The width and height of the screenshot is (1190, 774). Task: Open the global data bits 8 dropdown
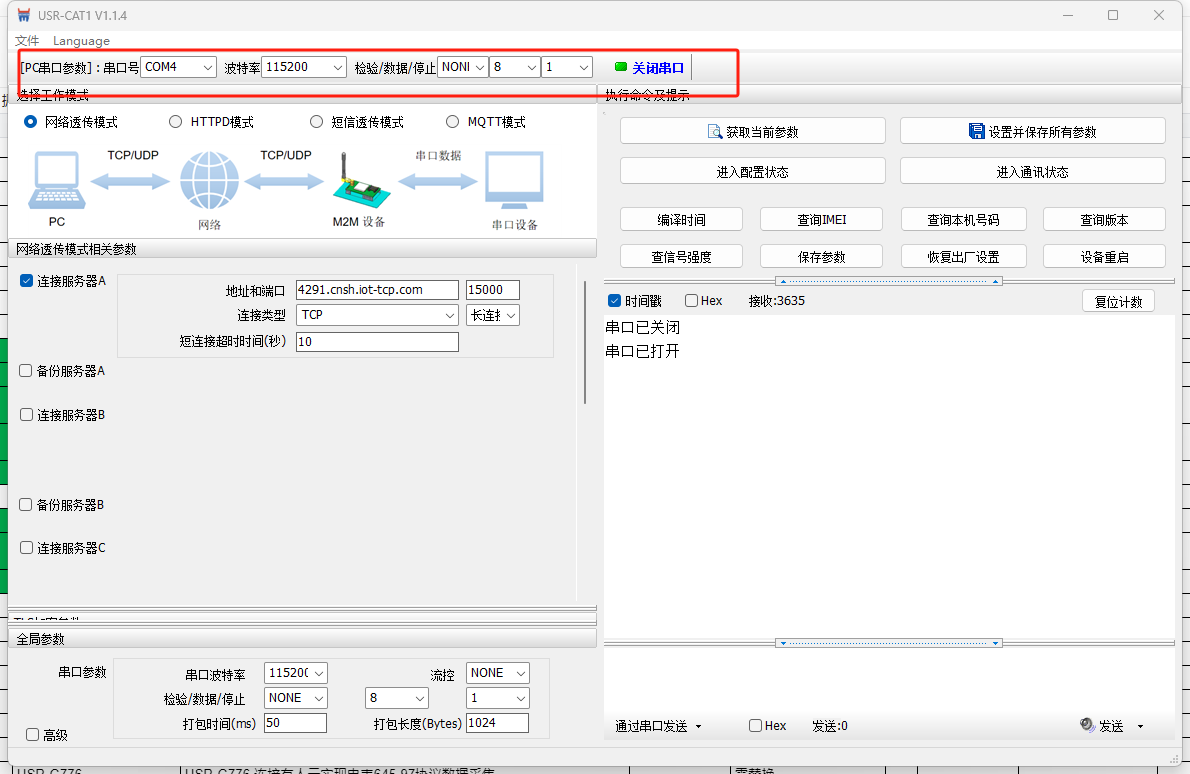[396, 698]
